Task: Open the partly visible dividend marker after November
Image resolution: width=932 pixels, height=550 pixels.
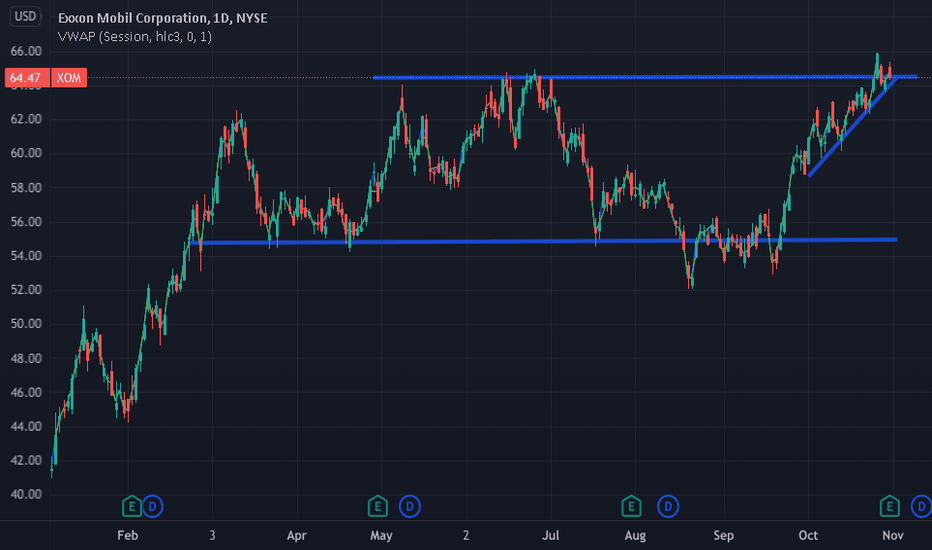Action: pos(922,507)
